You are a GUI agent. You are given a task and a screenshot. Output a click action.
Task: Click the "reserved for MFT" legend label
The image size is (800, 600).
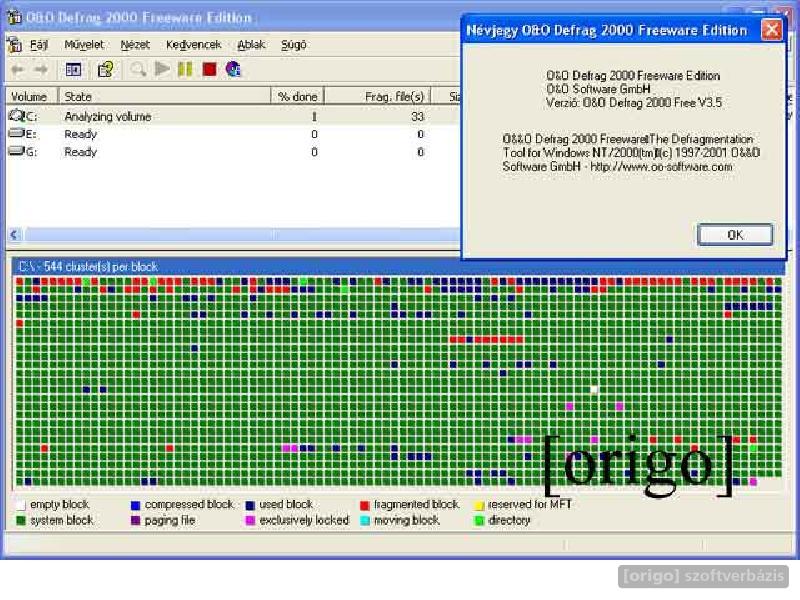(x=530, y=505)
